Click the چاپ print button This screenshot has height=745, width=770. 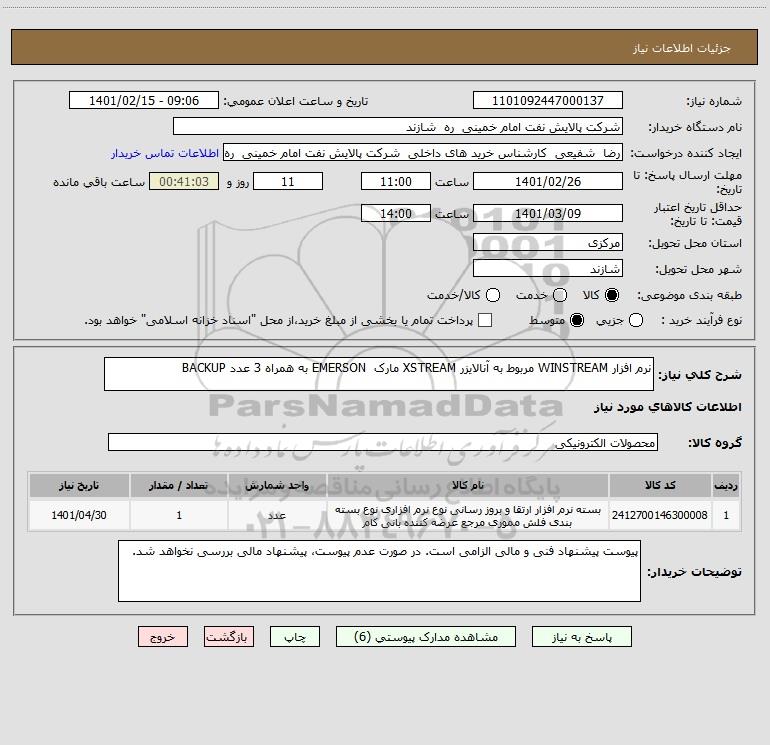tap(295, 637)
